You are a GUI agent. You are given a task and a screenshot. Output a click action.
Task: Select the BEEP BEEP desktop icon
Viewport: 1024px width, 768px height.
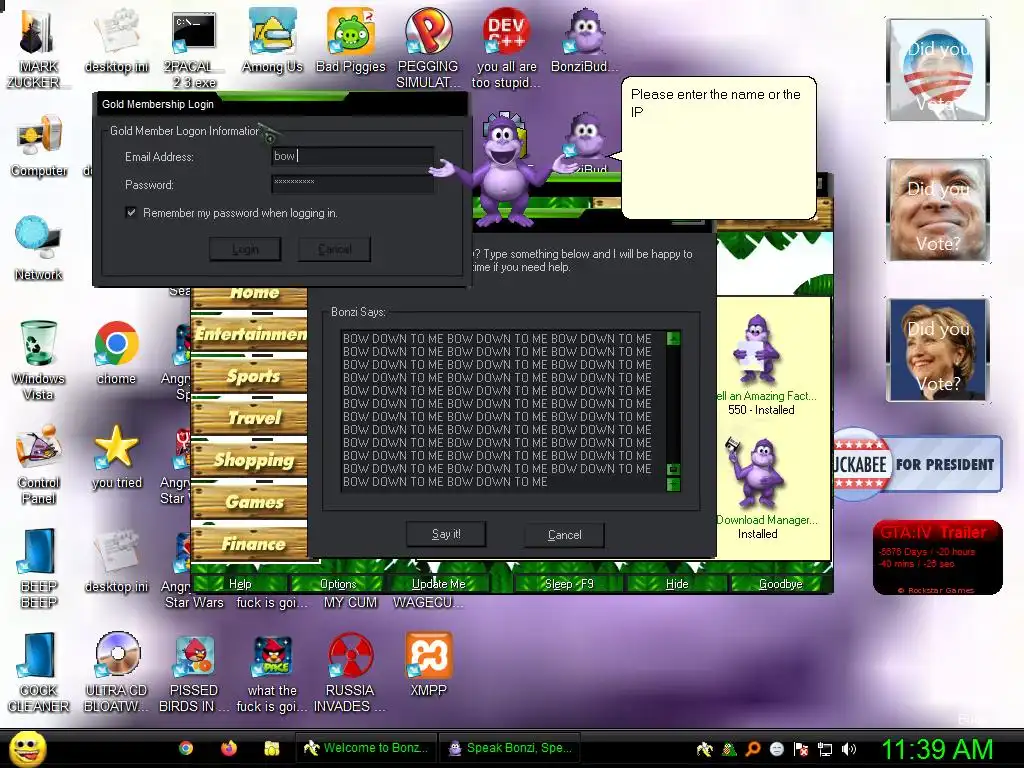click(39, 568)
